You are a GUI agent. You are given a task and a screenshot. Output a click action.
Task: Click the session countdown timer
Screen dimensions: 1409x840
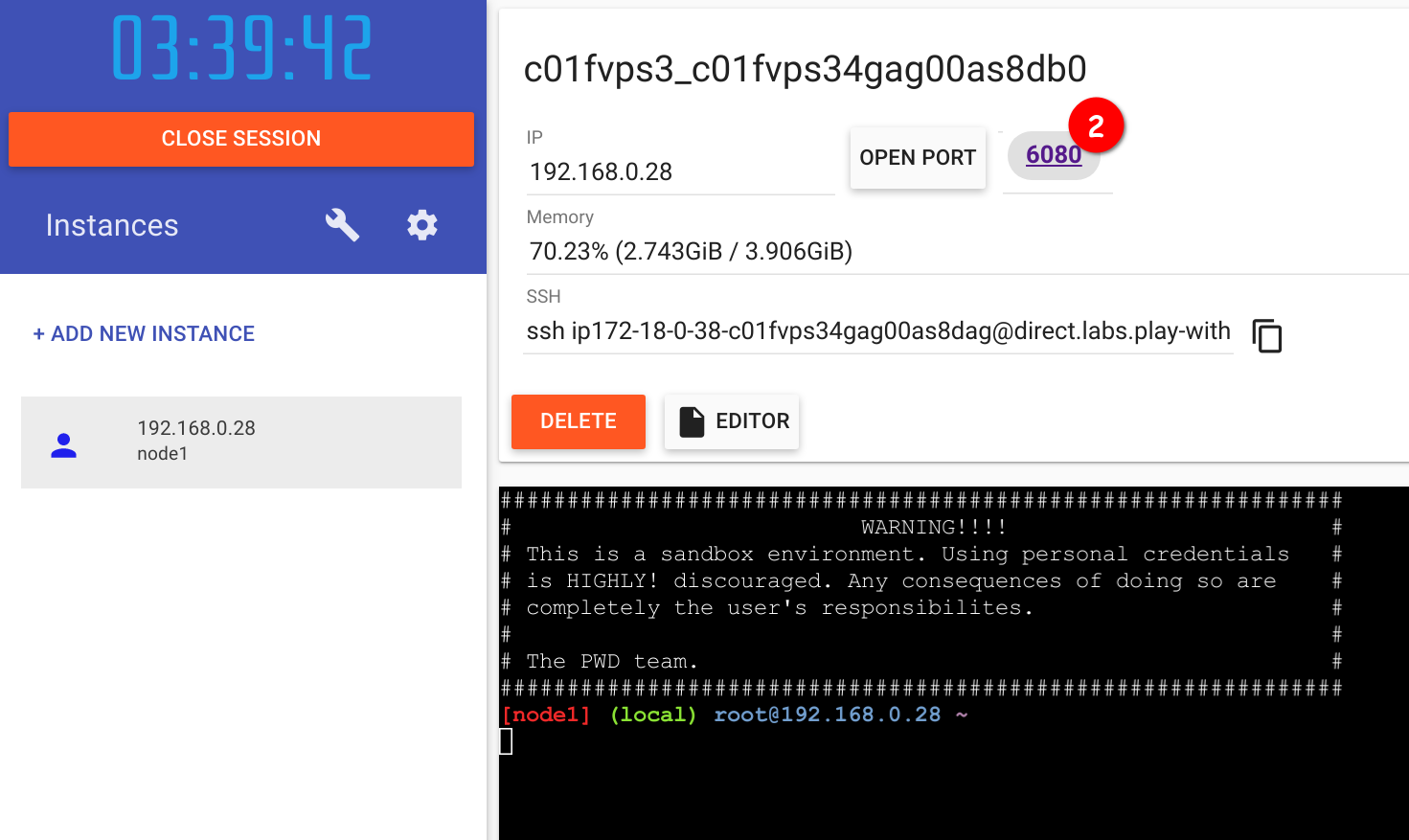240,46
